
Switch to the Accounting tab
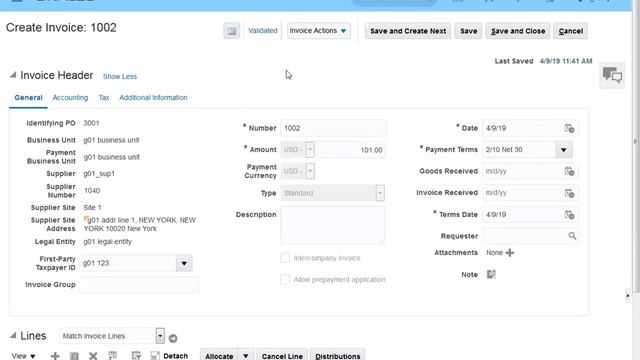pos(70,98)
